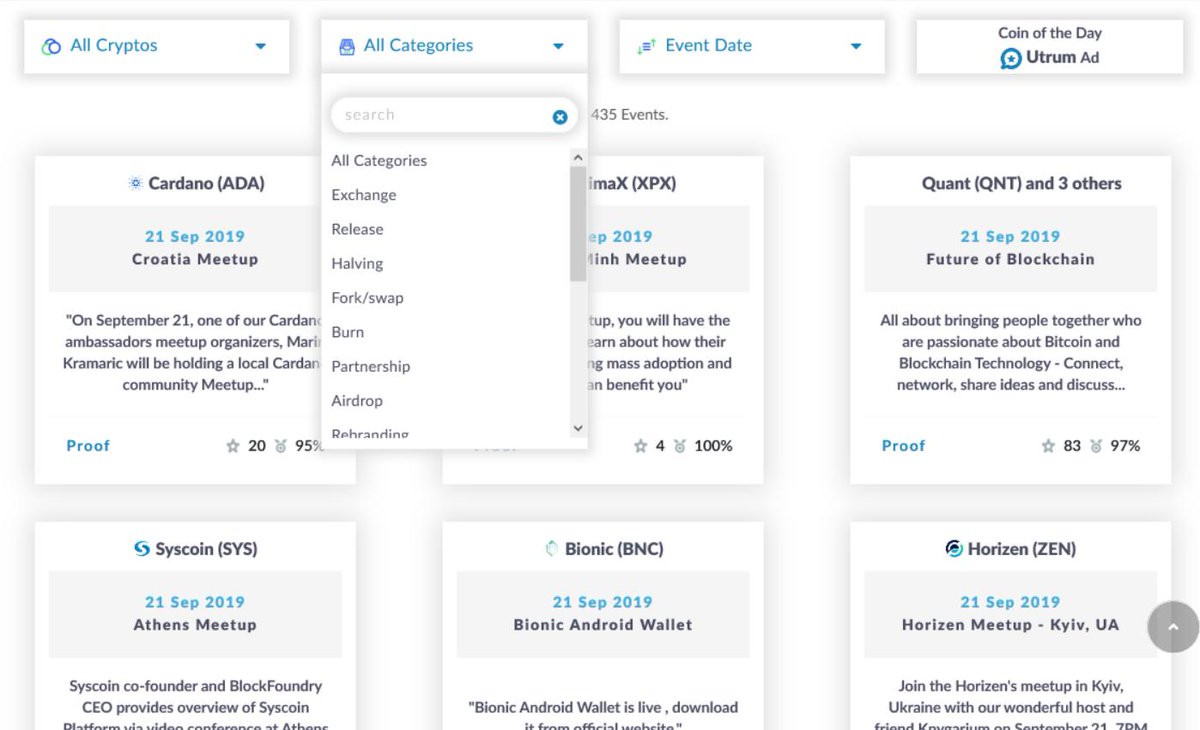
Task: Click the 21 Sep 2019 date on Syscoin card
Action: 195,602
